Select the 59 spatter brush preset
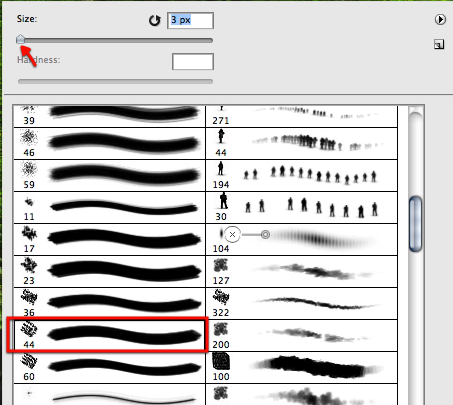Viewport: 453px width, 405px height. (x=109, y=175)
